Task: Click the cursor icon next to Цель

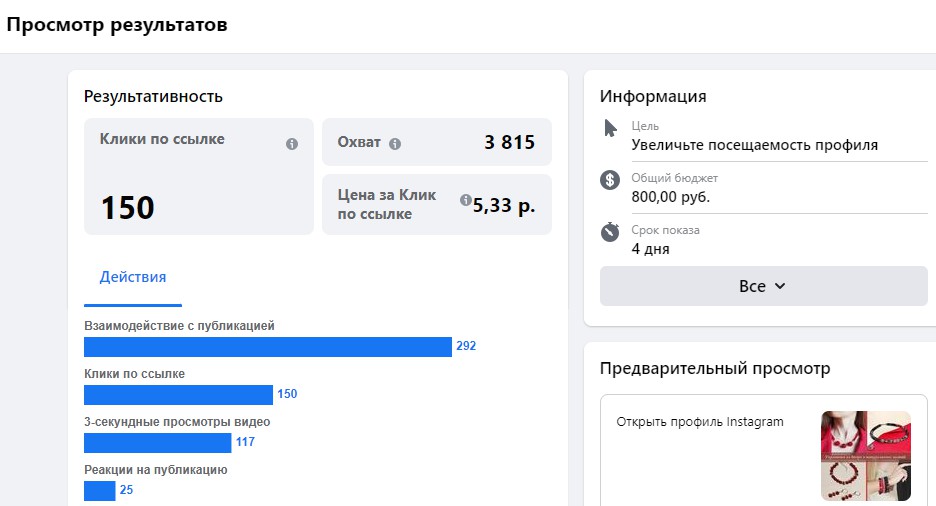Action: 611,128
